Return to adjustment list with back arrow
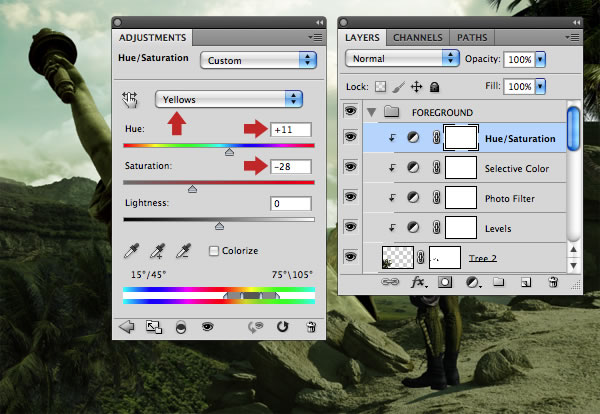Screen dimensions: 600x414 tap(126, 327)
